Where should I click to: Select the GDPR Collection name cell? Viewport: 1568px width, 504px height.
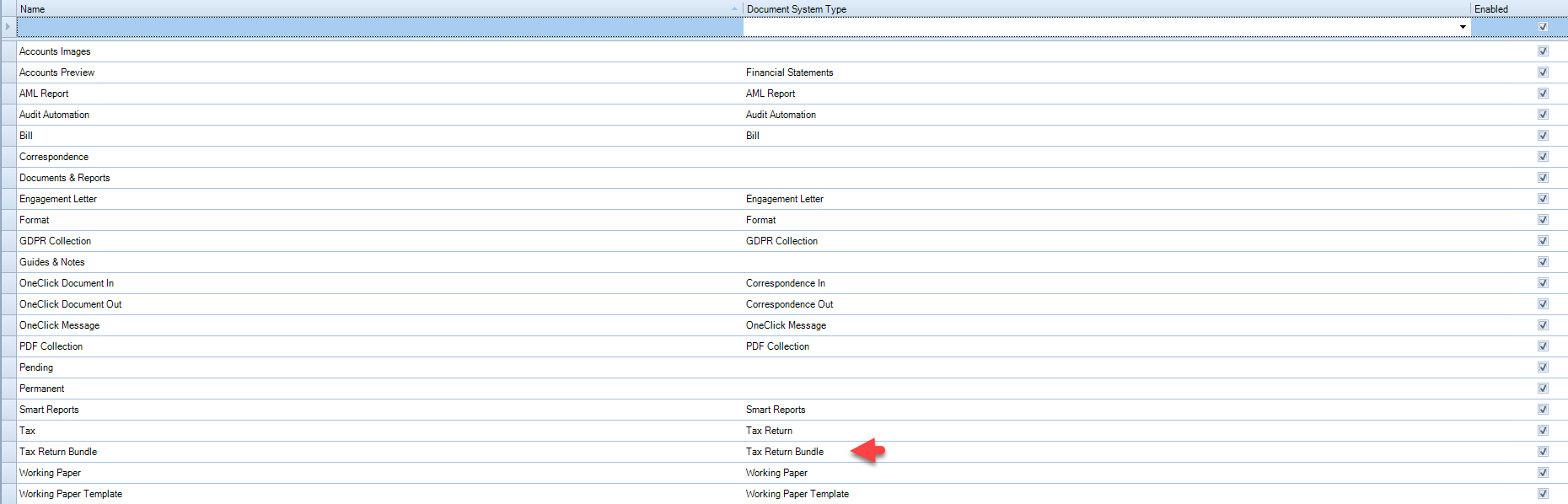coord(379,241)
